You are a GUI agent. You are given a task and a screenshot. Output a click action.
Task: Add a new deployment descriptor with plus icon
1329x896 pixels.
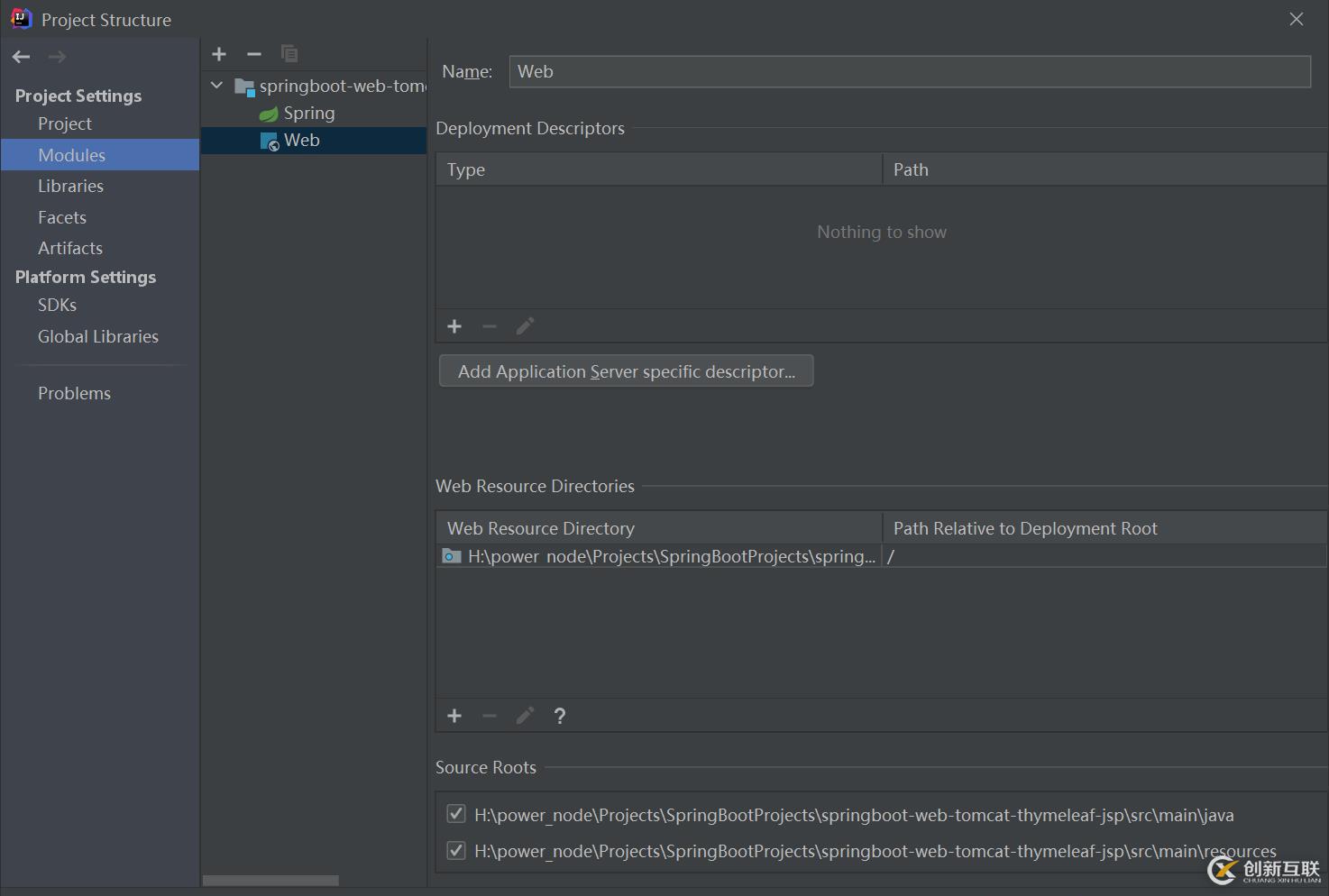click(x=454, y=326)
